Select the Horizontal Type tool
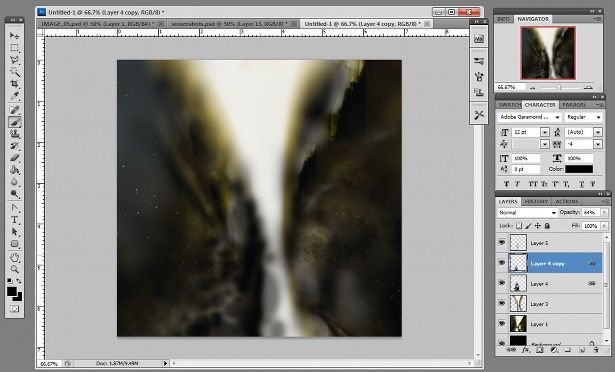The height and width of the screenshot is (372, 615). click(x=15, y=220)
